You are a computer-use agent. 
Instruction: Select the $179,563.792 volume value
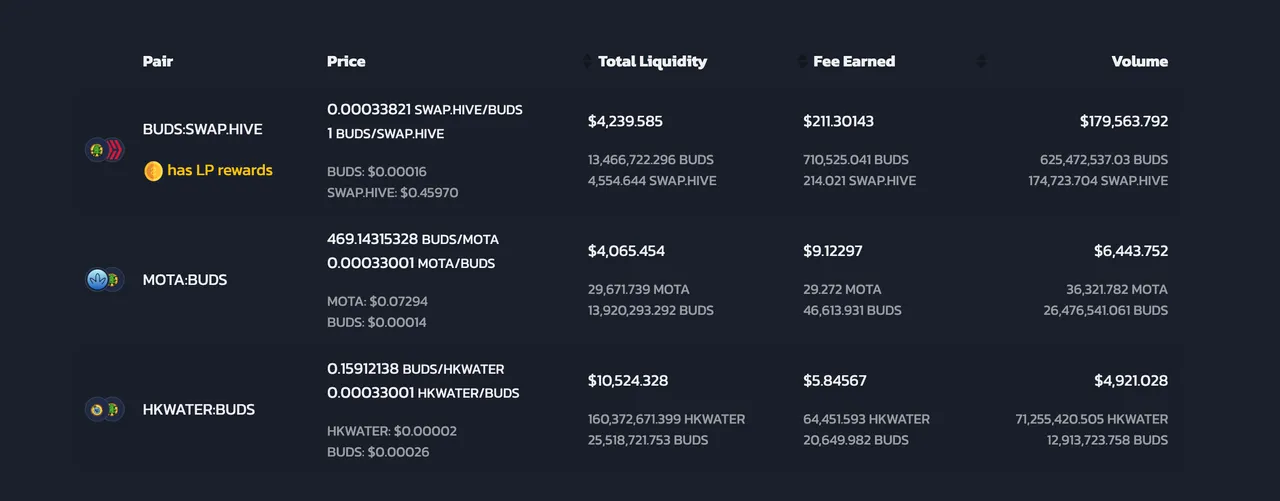(1124, 121)
